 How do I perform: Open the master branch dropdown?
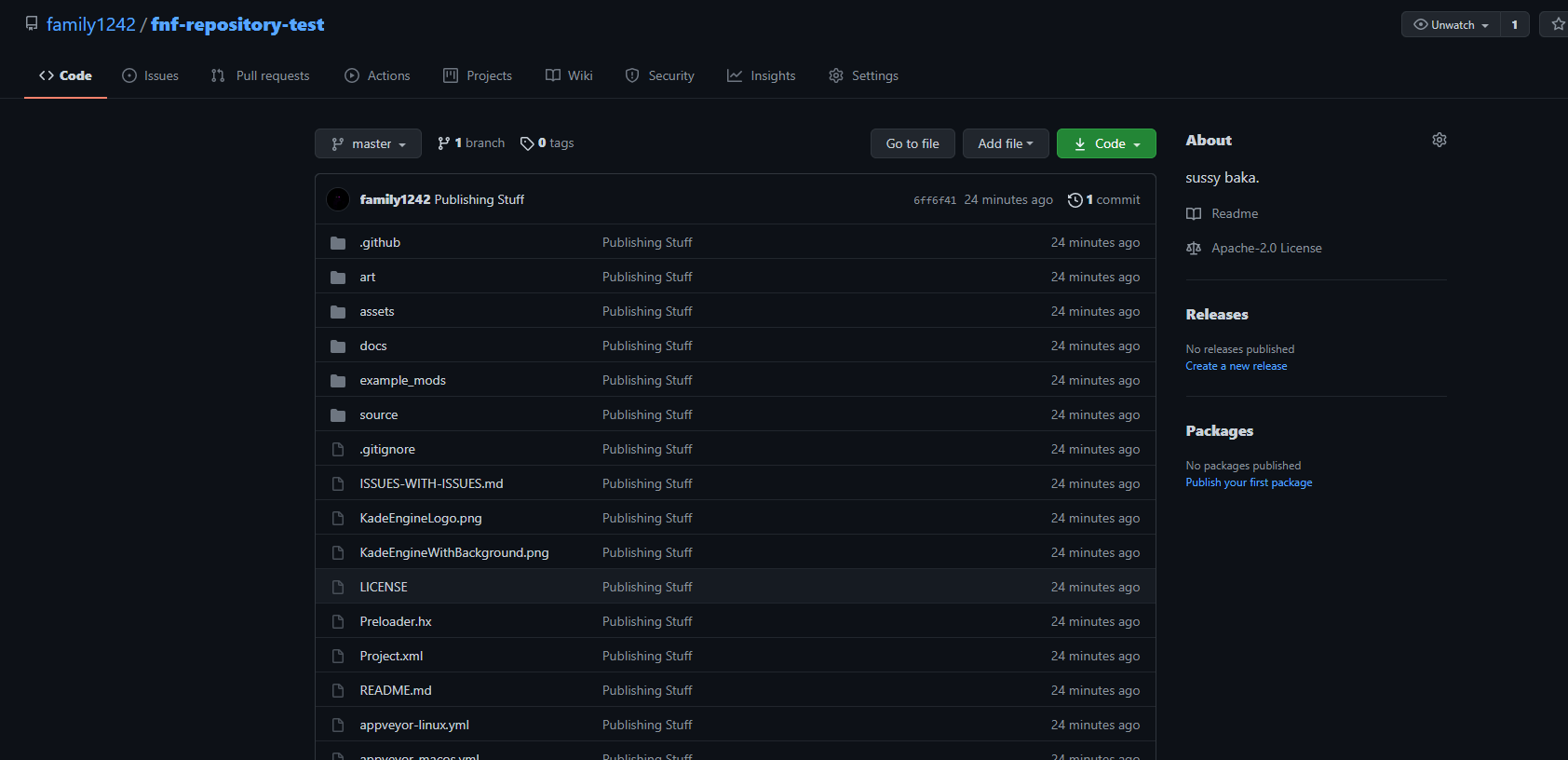tap(369, 143)
